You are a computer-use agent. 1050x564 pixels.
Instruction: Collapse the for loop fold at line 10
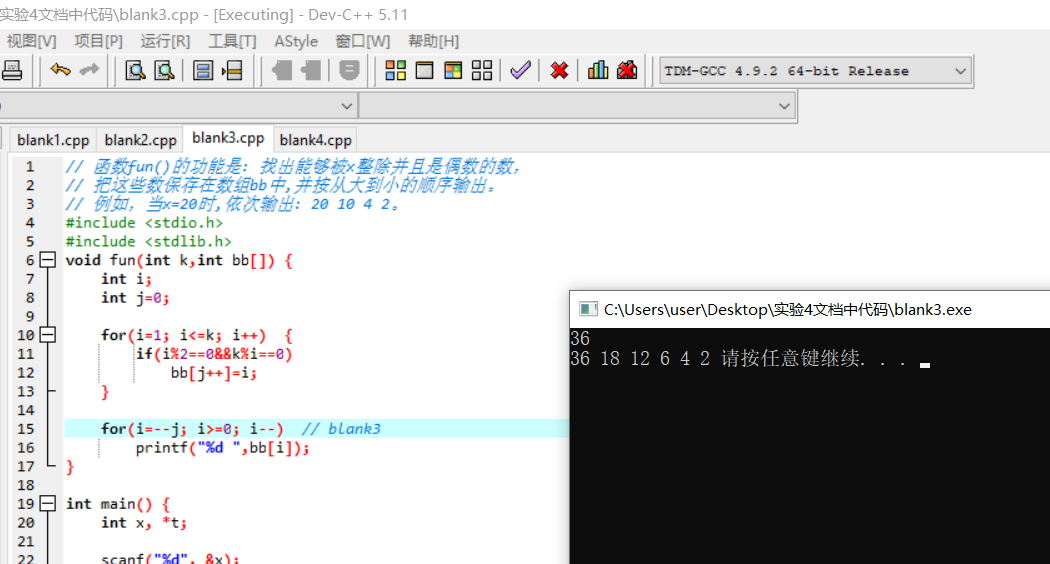tap(48, 335)
